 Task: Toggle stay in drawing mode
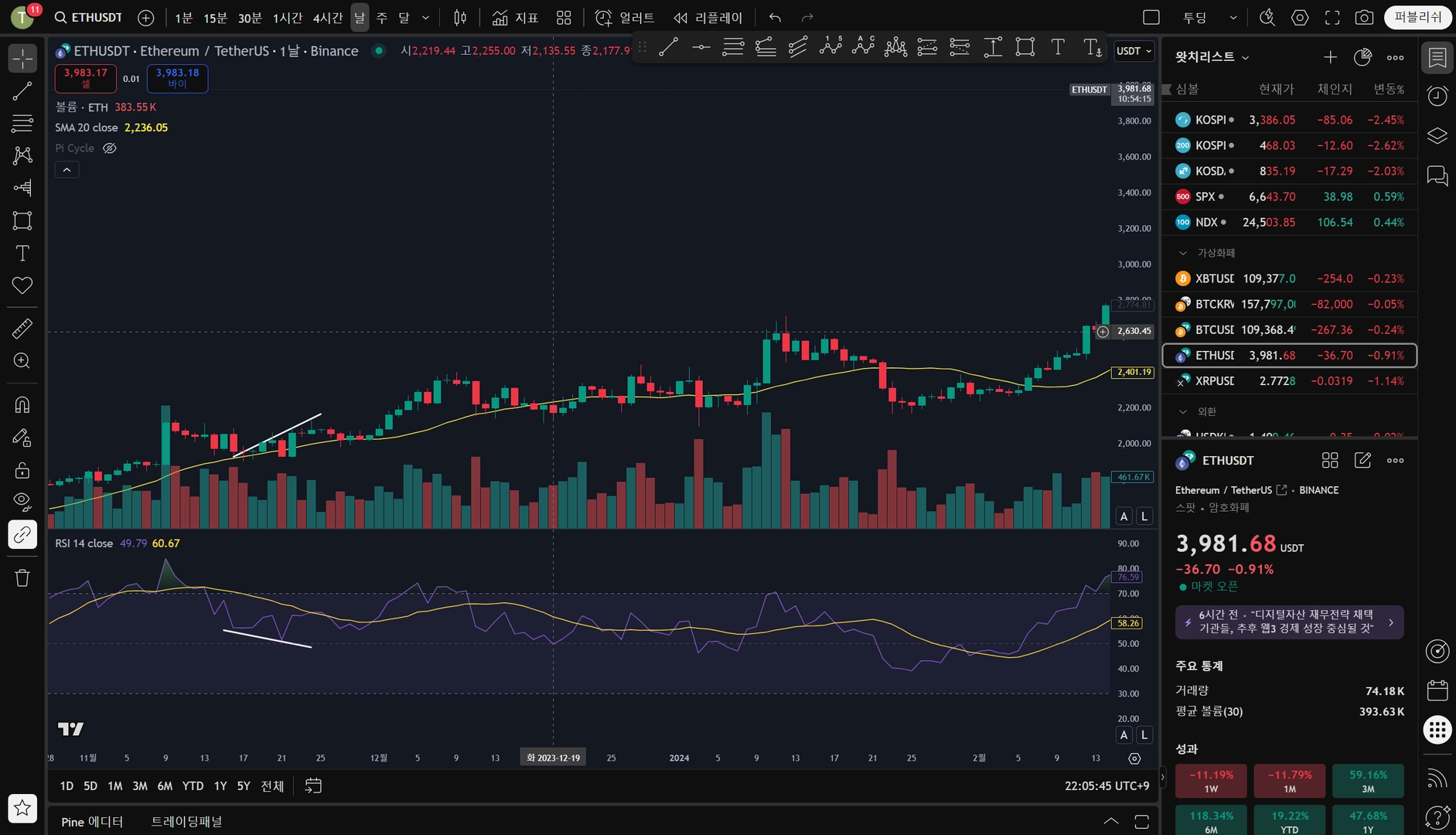(x=22, y=438)
